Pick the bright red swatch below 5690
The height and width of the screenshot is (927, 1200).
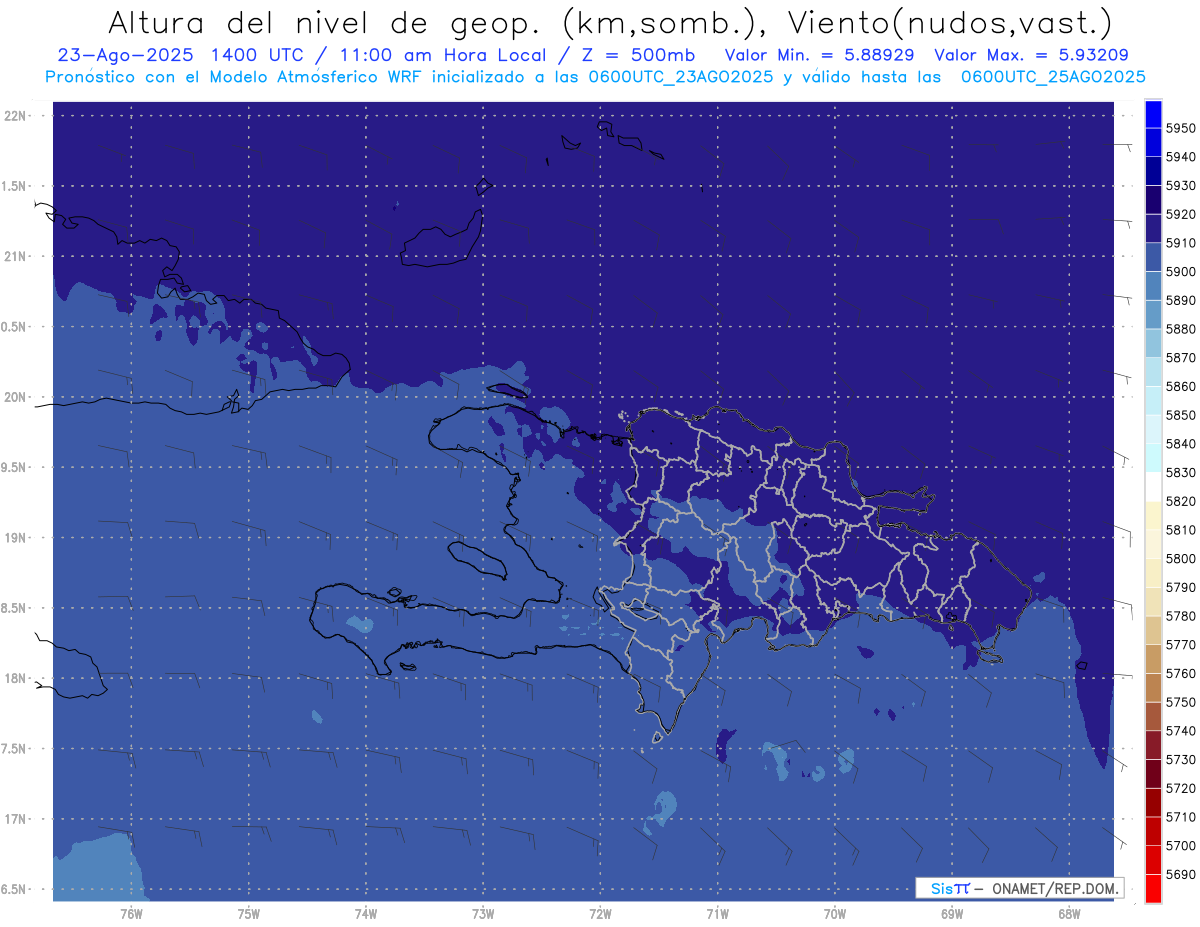click(x=1153, y=888)
